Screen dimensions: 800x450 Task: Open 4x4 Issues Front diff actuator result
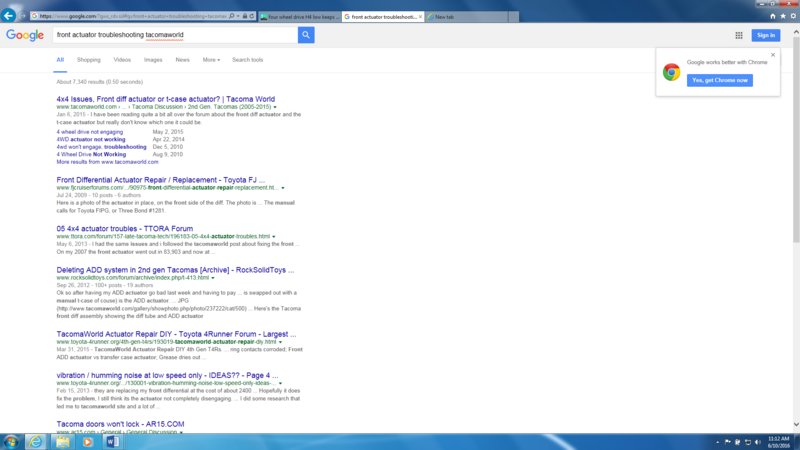point(166,99)
